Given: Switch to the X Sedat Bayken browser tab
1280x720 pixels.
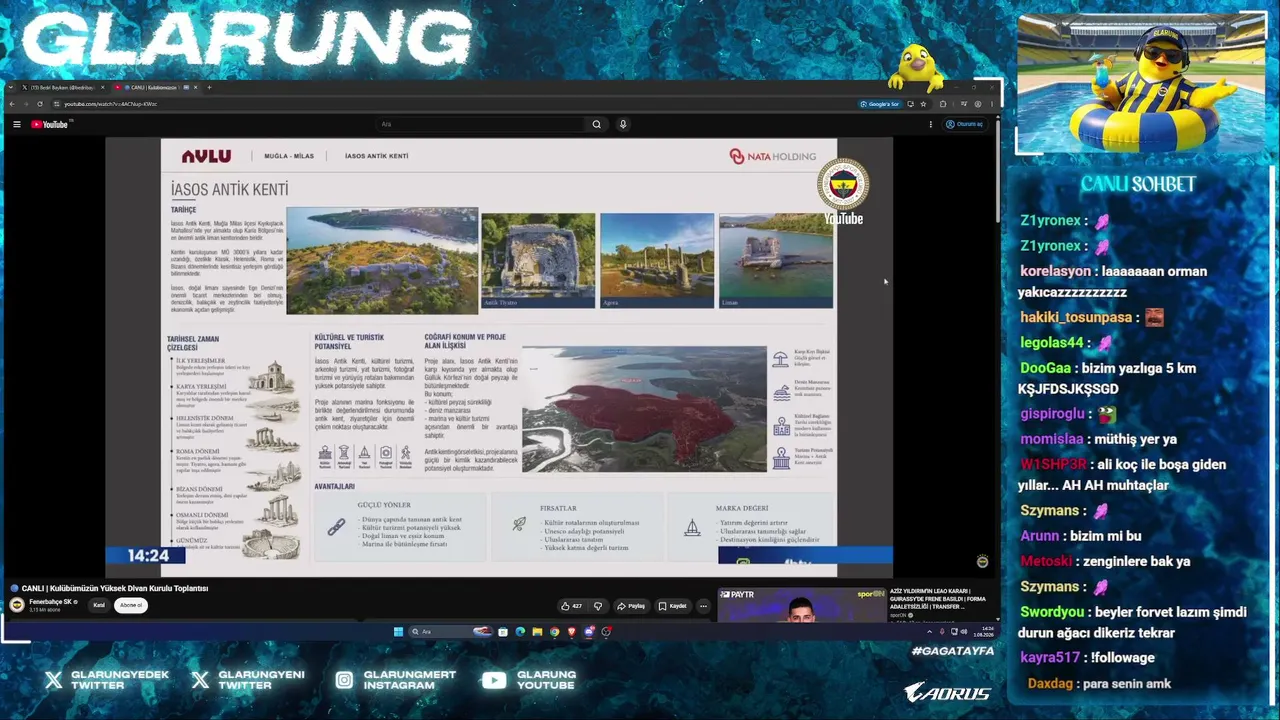Looking at the screenshot, I should [x=62, y=87].
